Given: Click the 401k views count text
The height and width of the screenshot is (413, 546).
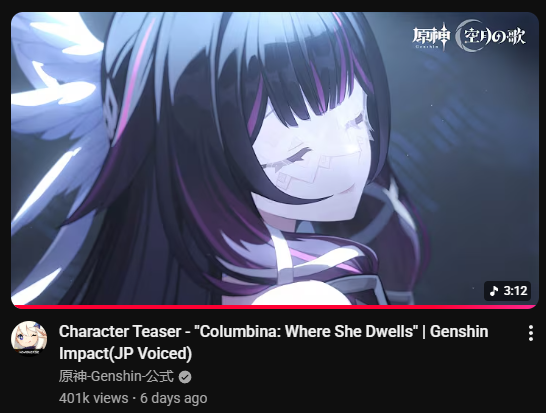Looking at the screenshot, I should (x=93, y=398).
